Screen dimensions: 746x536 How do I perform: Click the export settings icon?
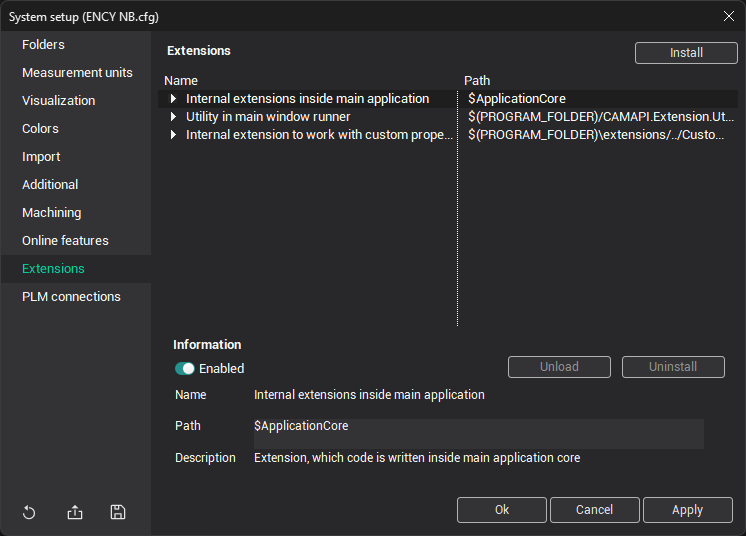coord(75,512)
